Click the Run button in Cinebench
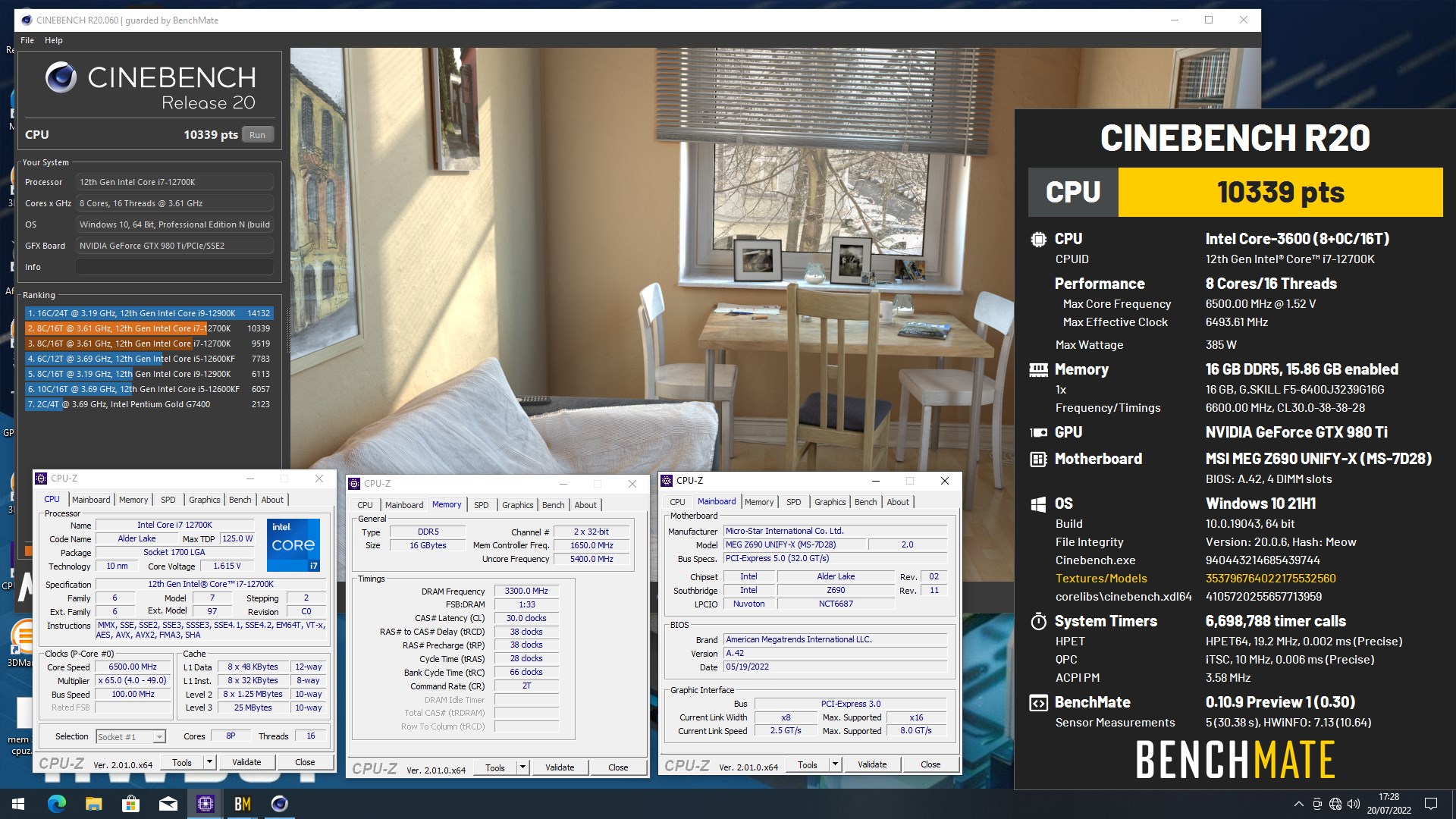 (257, 135)
